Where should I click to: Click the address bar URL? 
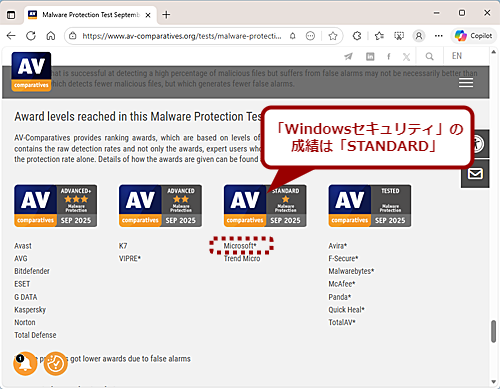click(x=182, y=36)
